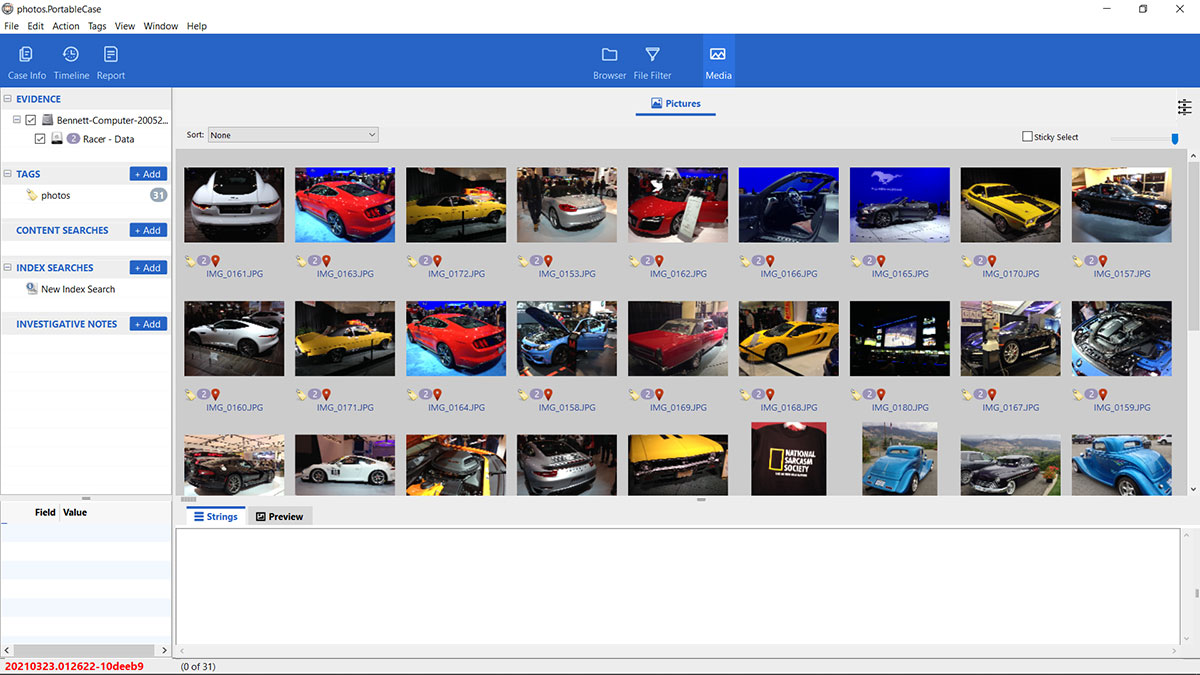Image resolution: width=1200 pixels, height=675 pixels.
Task: Open the Case Info view
Action: pyautogui.click(x=27, y=62)
